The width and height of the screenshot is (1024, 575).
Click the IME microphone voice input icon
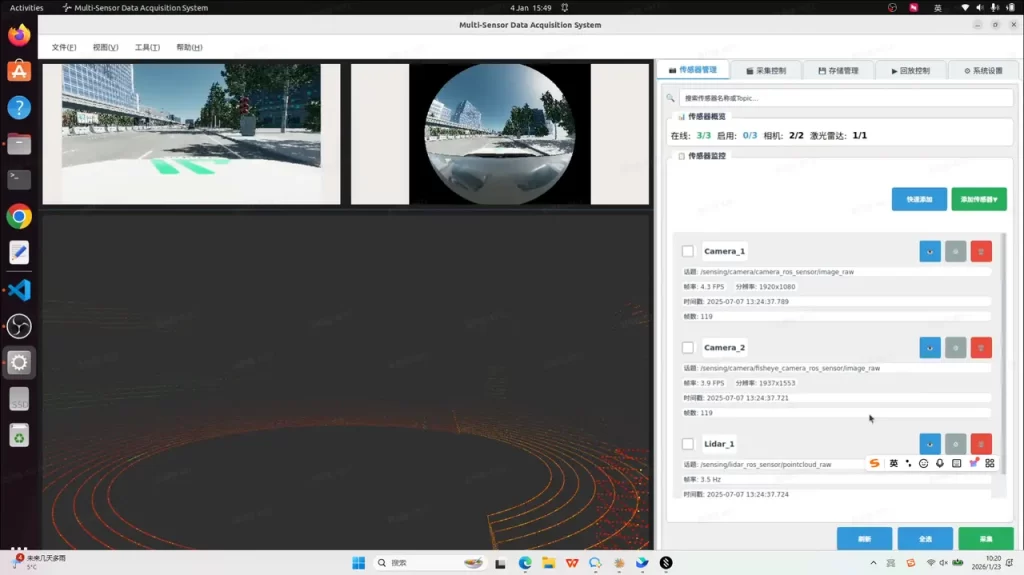click(940, 463)
